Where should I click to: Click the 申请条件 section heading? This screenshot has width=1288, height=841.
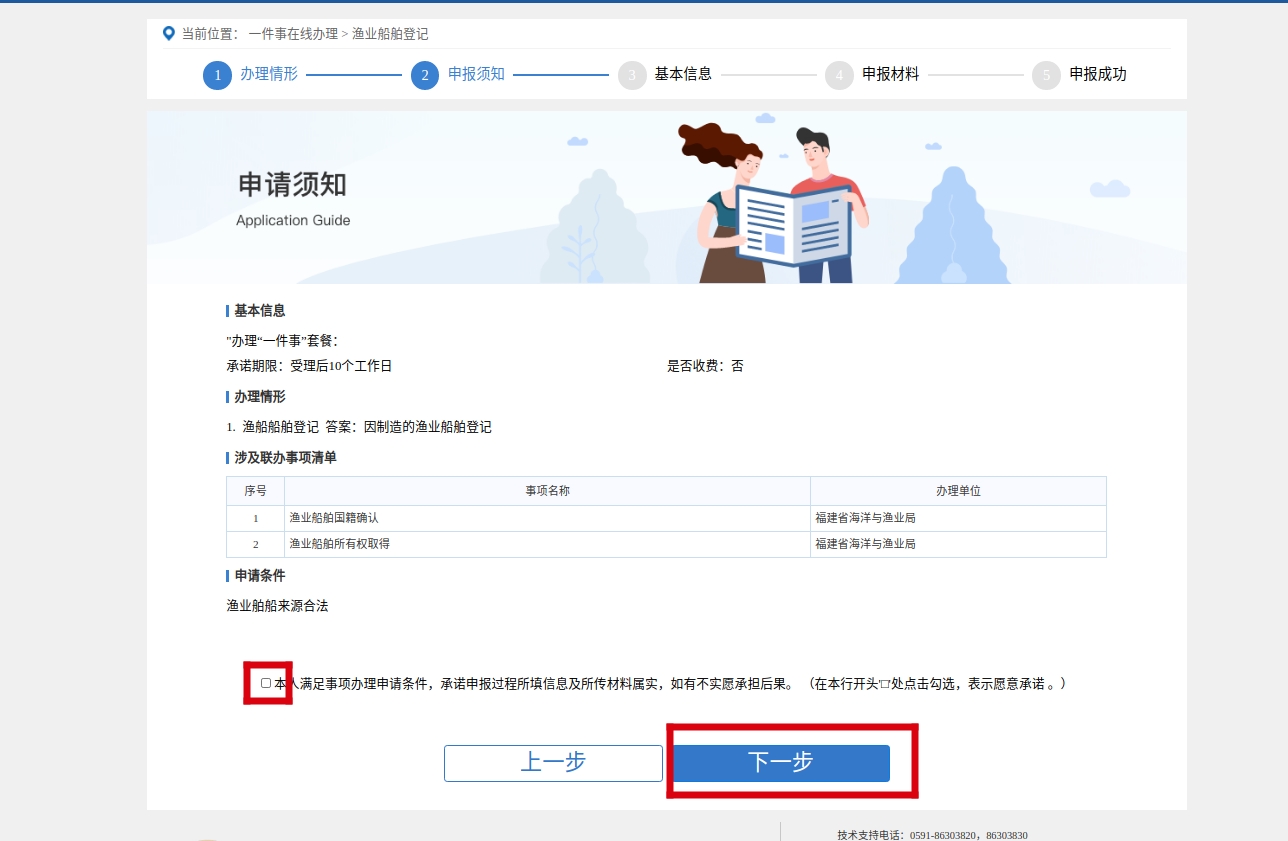[259, 576]
